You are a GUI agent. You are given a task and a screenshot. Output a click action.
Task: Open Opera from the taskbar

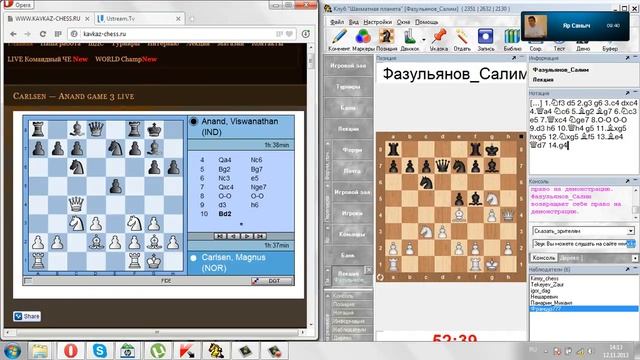71,351
